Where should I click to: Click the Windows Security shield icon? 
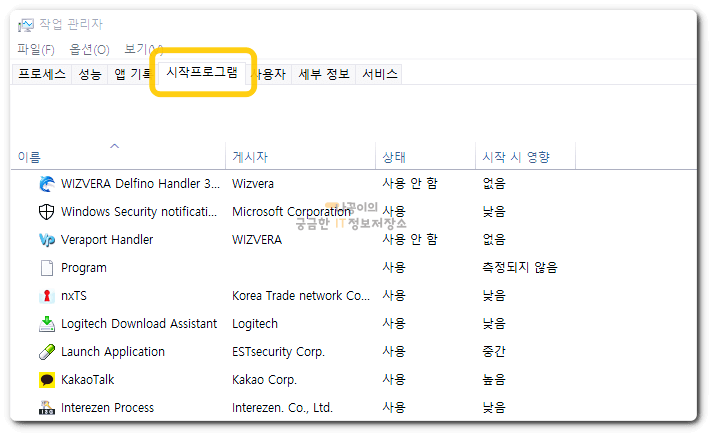pyautogui.click(x=47, y=212)
